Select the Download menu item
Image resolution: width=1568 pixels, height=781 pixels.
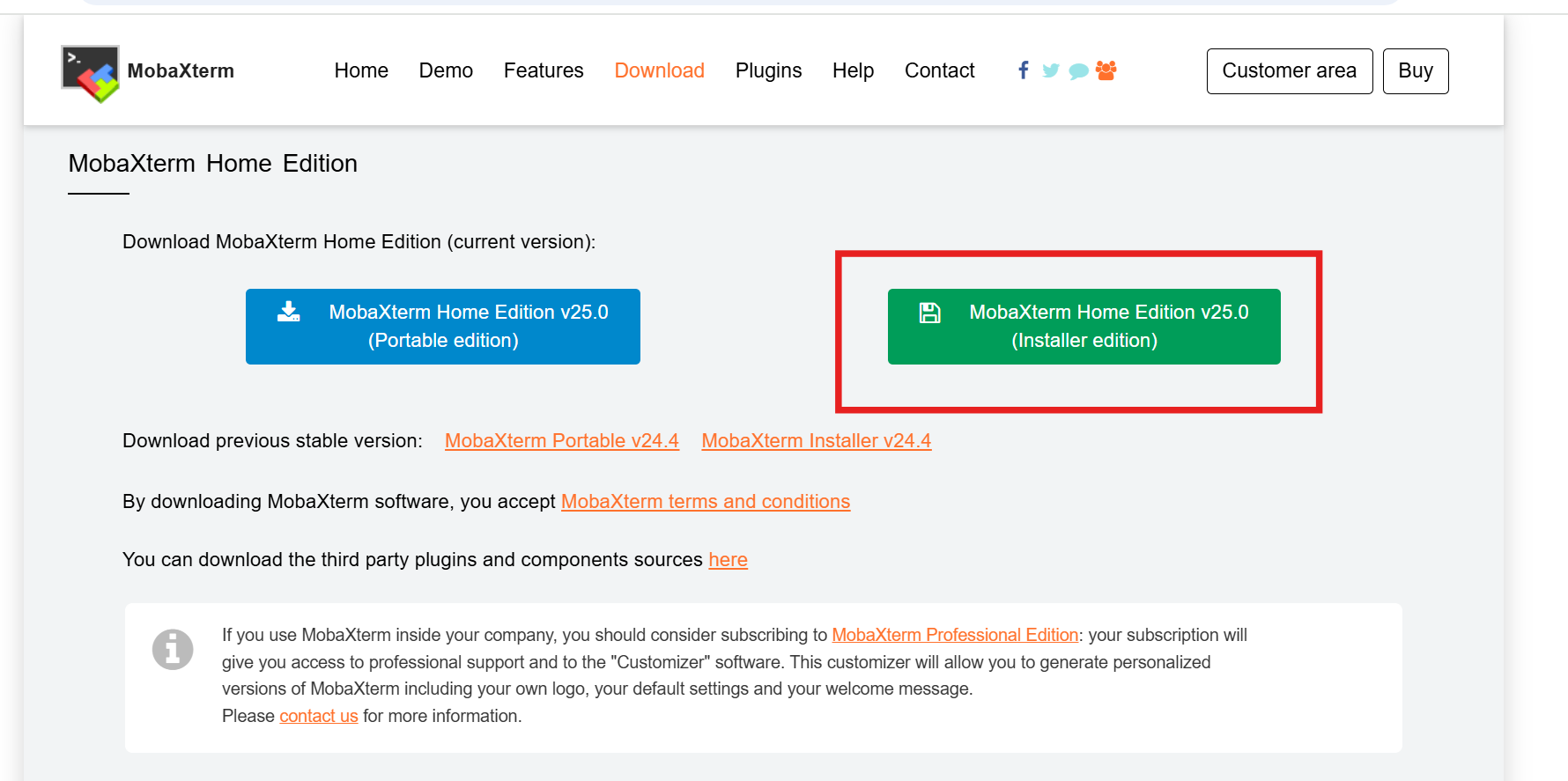pyautogui.click(x=660, y=70)
